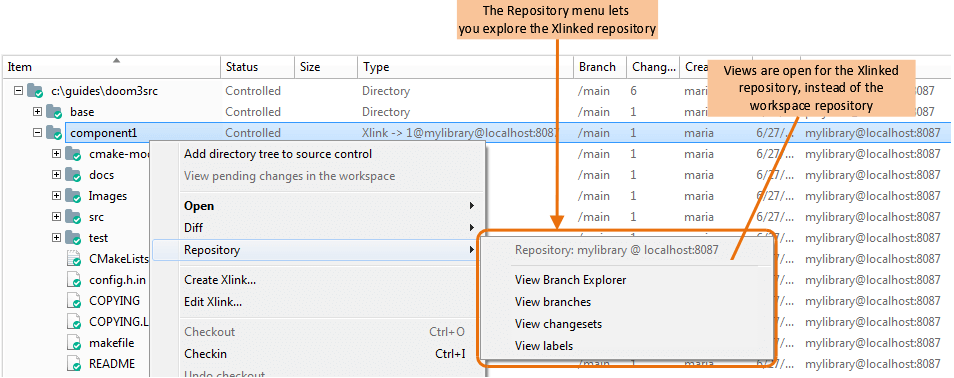Sort by the Type column header
The image size is (954, 378).
click(466, 67)
